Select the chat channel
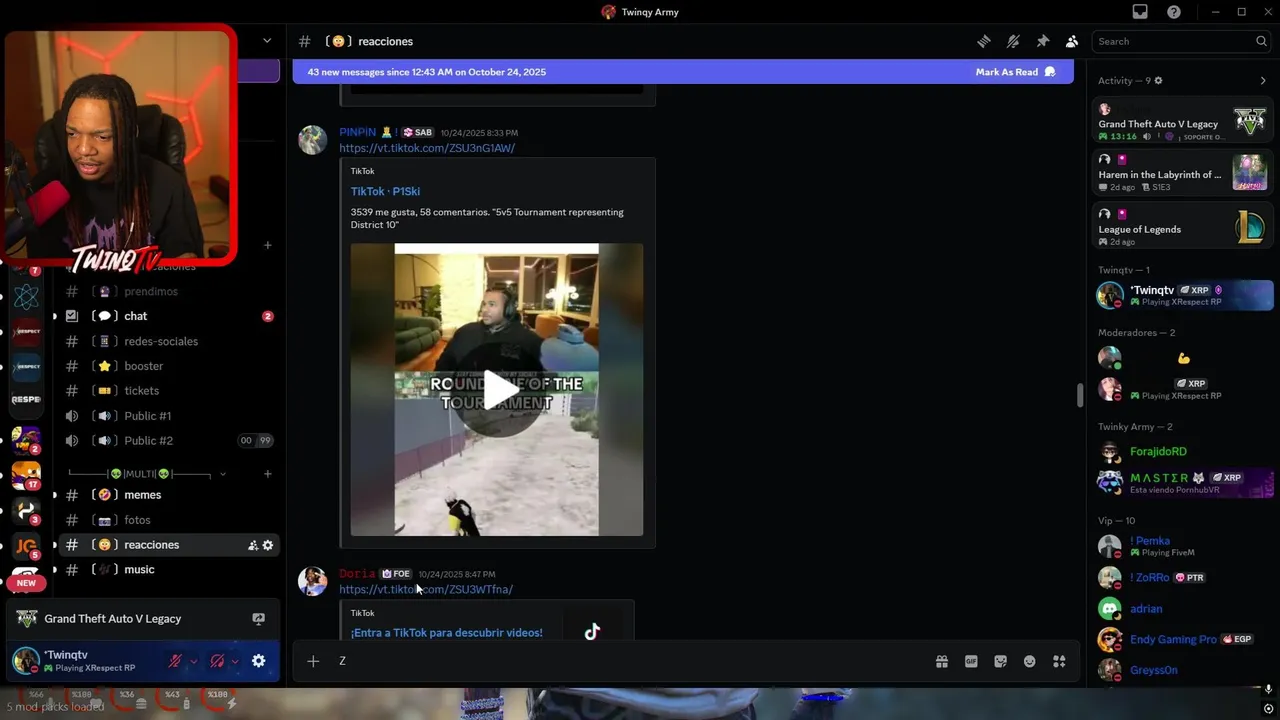This screenshot has width=1280, height=720. pyautogui.click(x=166, y=316)
